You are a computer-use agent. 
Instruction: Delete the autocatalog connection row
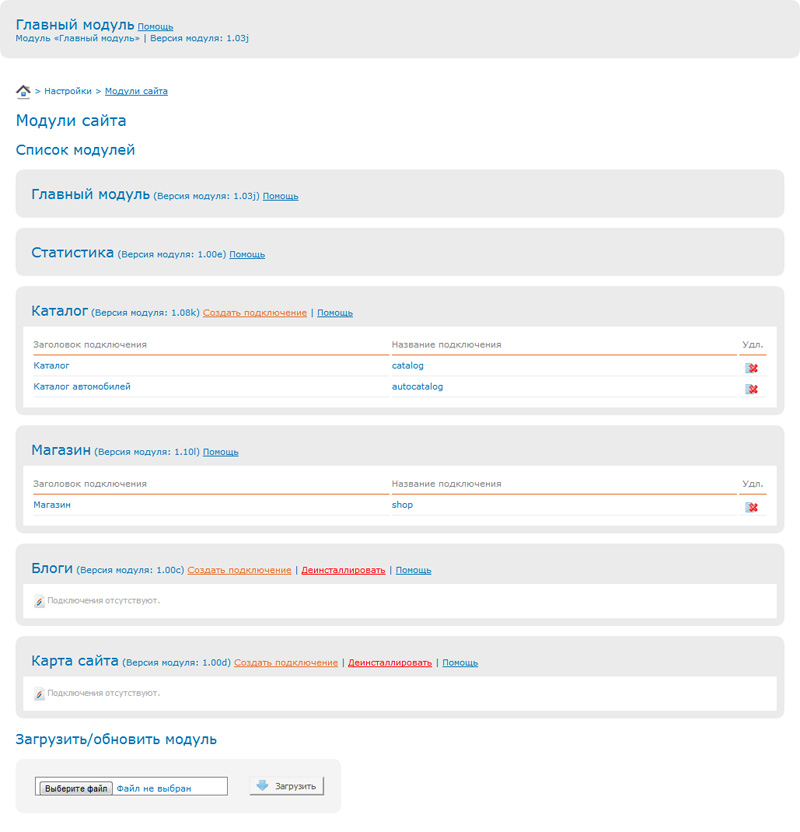coord(751,389)
